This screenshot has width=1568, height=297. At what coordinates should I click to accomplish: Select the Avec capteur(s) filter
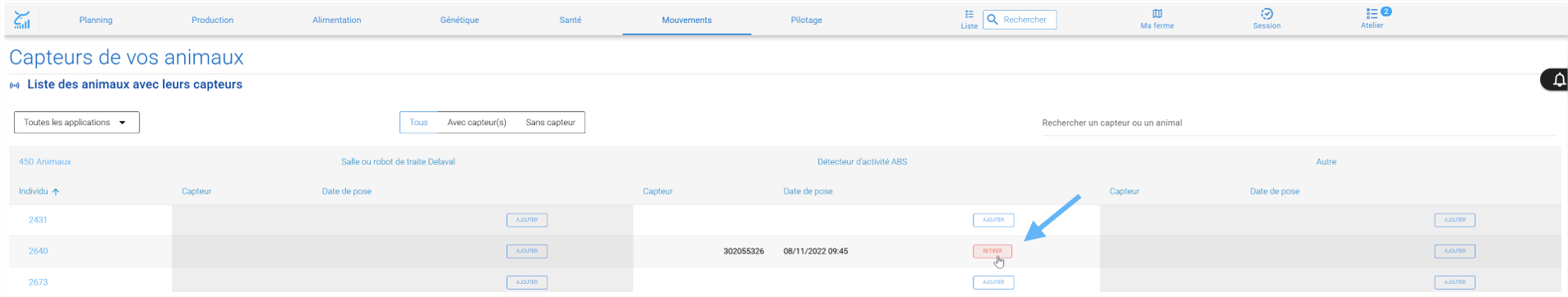(477, 123)
